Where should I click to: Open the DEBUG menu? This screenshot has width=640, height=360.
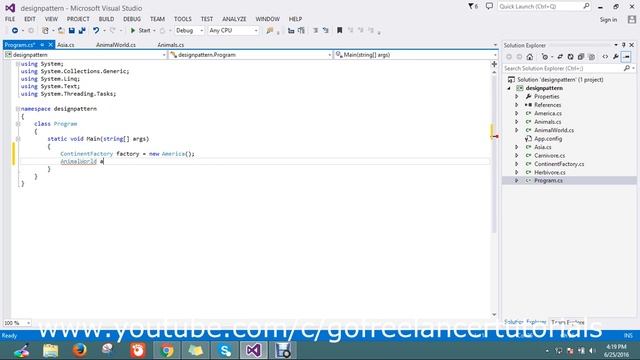132,19
